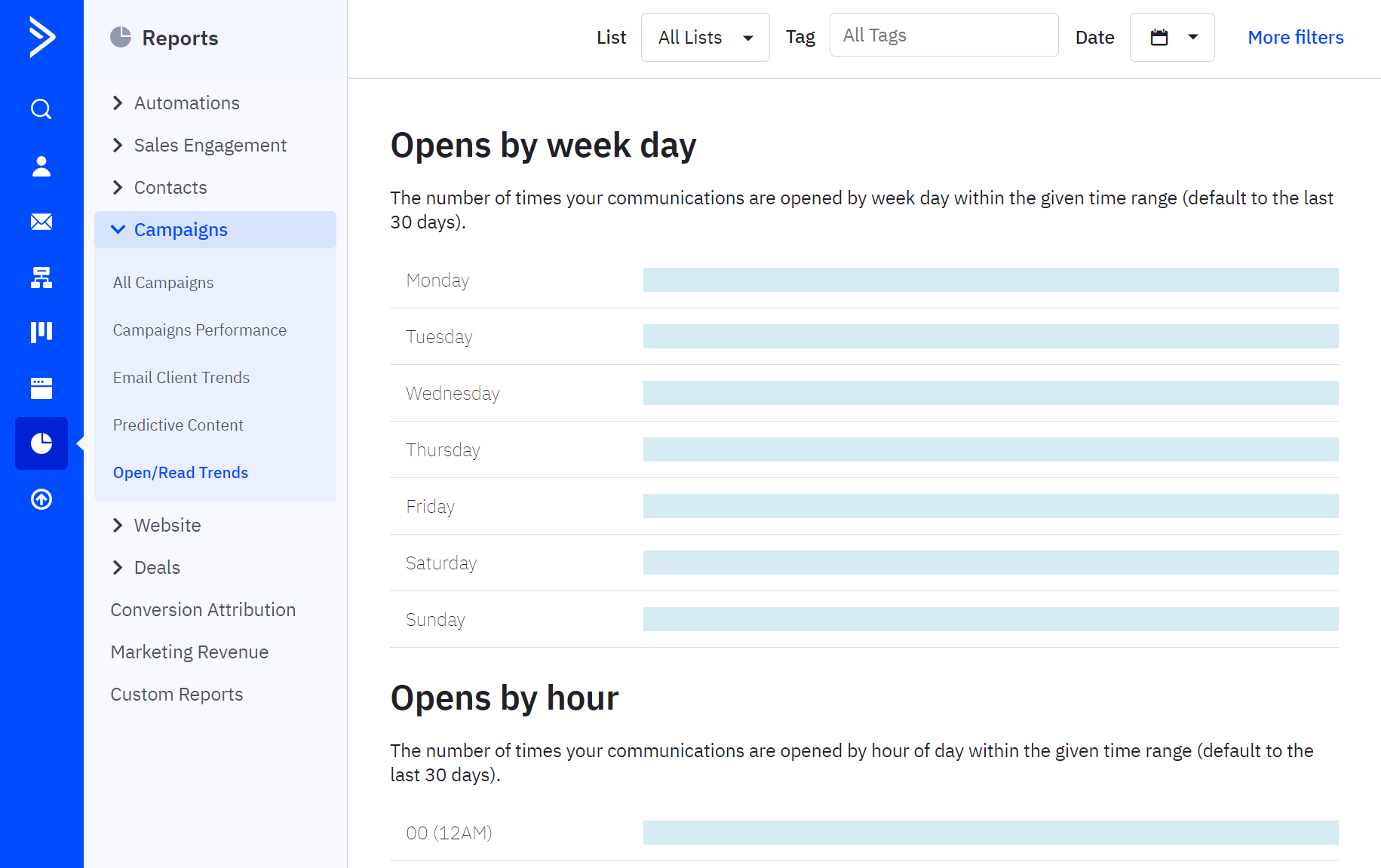Open Conversion Attribution report
Image resolution: width=1381 pixels, height=868 pixels.
pos(203,610)
